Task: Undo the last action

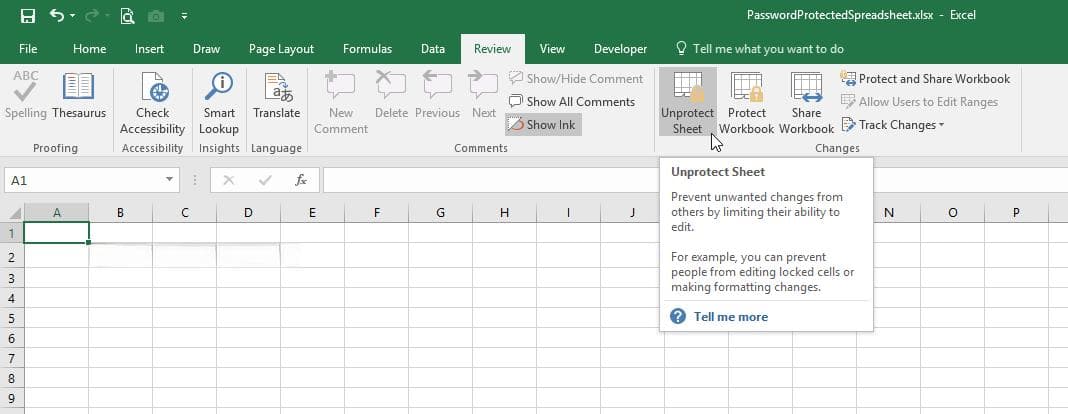Action: tap(57, 15)
